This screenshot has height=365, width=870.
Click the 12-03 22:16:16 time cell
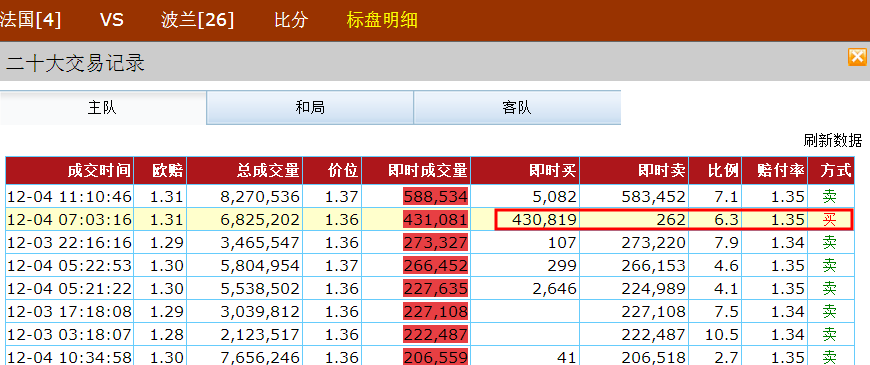click(70, 242)
